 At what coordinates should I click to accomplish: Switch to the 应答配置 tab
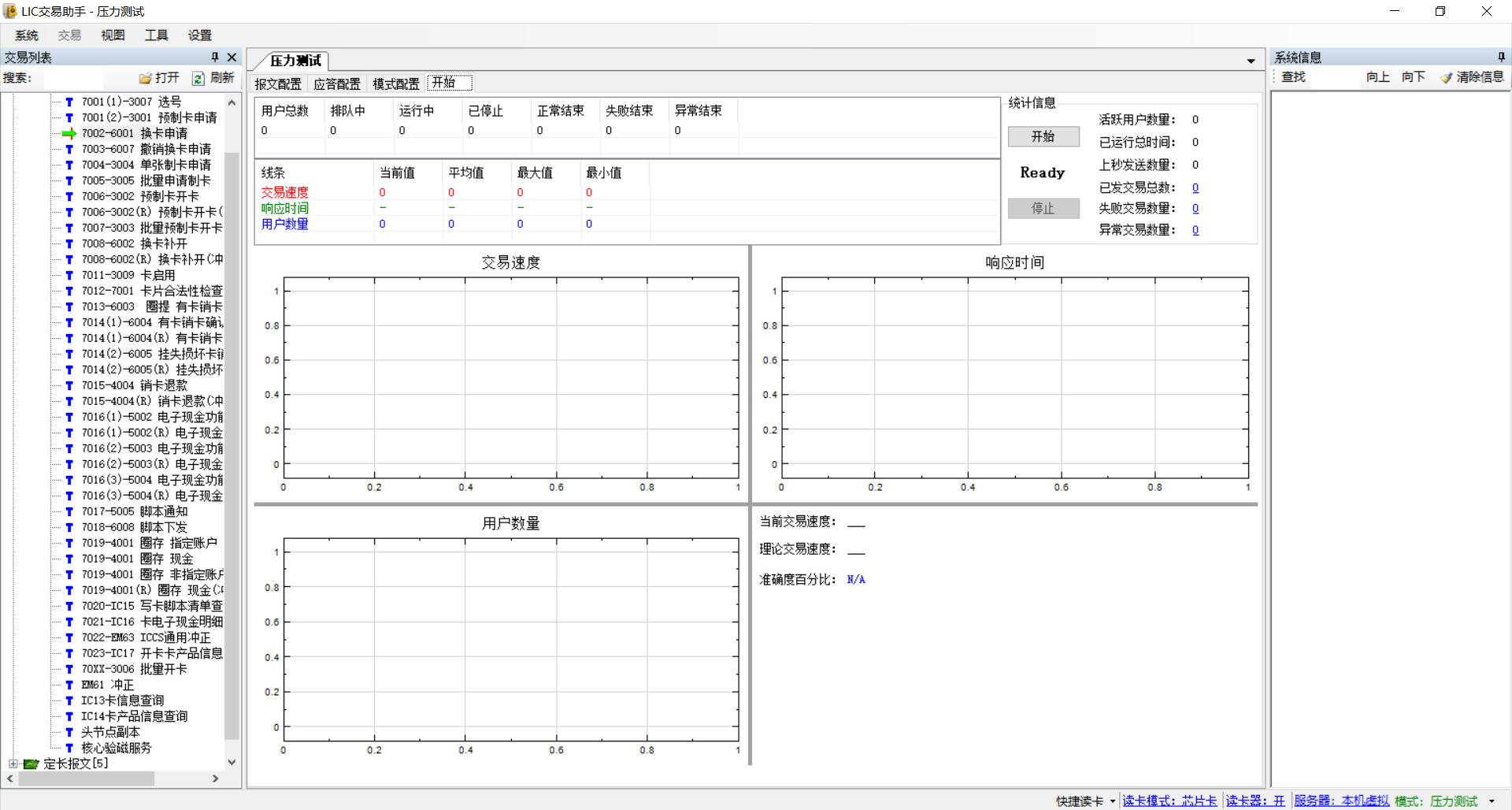click(x=337, y=84)
